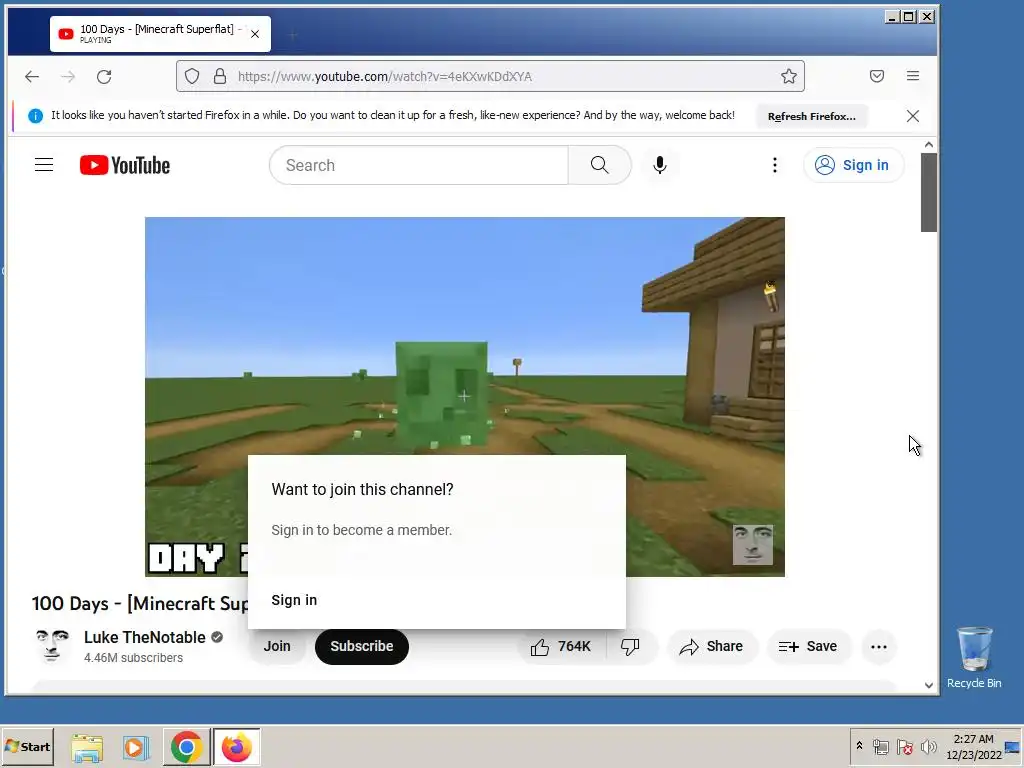The image size is (1024, 768).
Task: Click the Firefox taskbar icon
Action: pyautogui.click(x=236, y=747)
